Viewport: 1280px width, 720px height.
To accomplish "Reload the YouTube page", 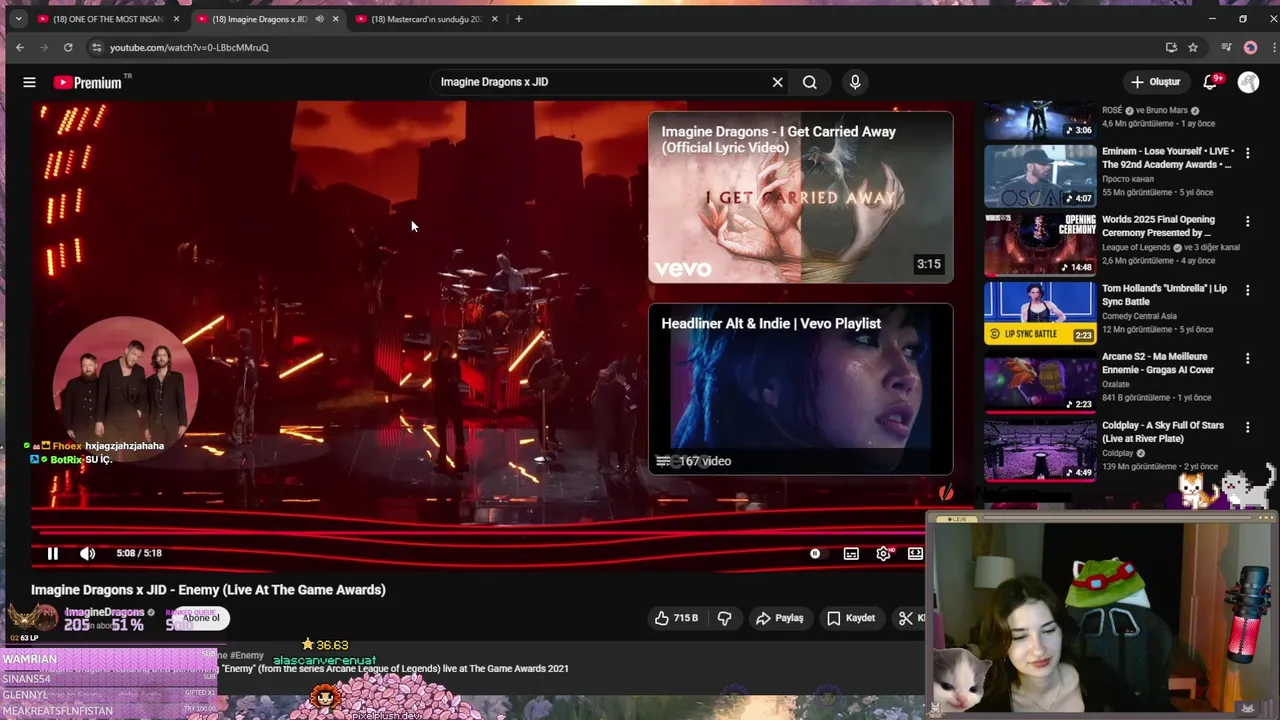I will click(68, 47).
